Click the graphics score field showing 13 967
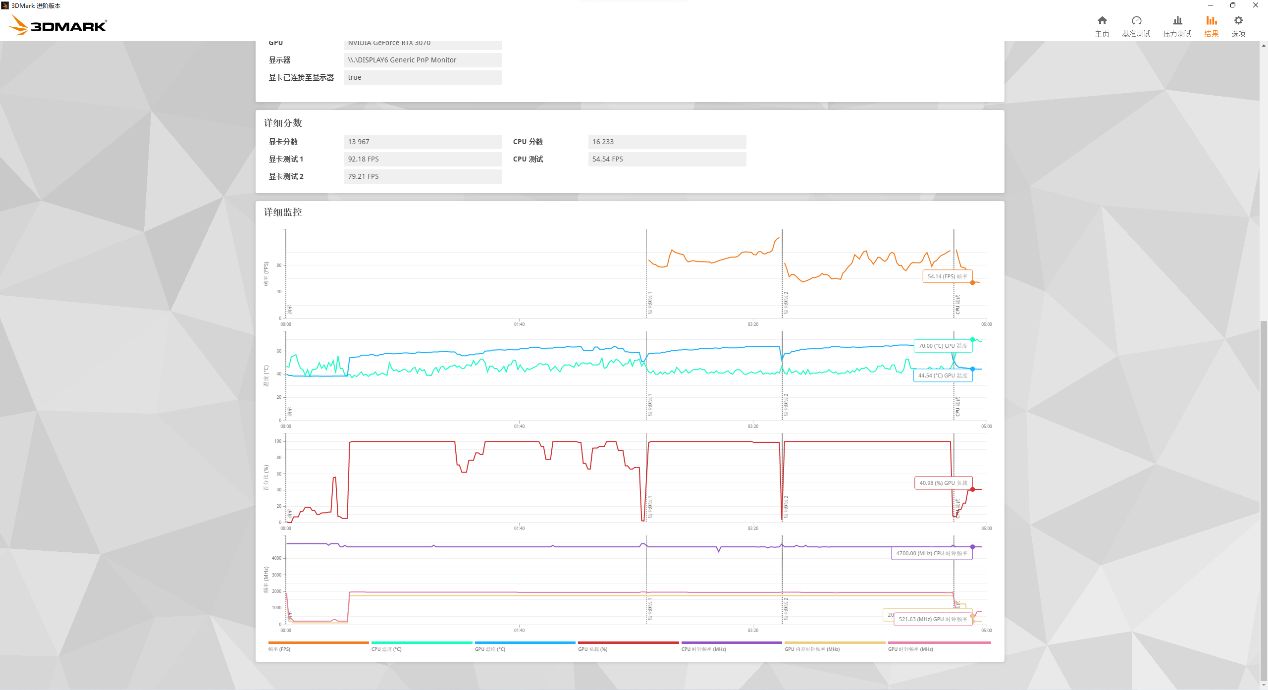Image resolution: width=1268 pixels, height=690 pixels. tap(422, 142)
